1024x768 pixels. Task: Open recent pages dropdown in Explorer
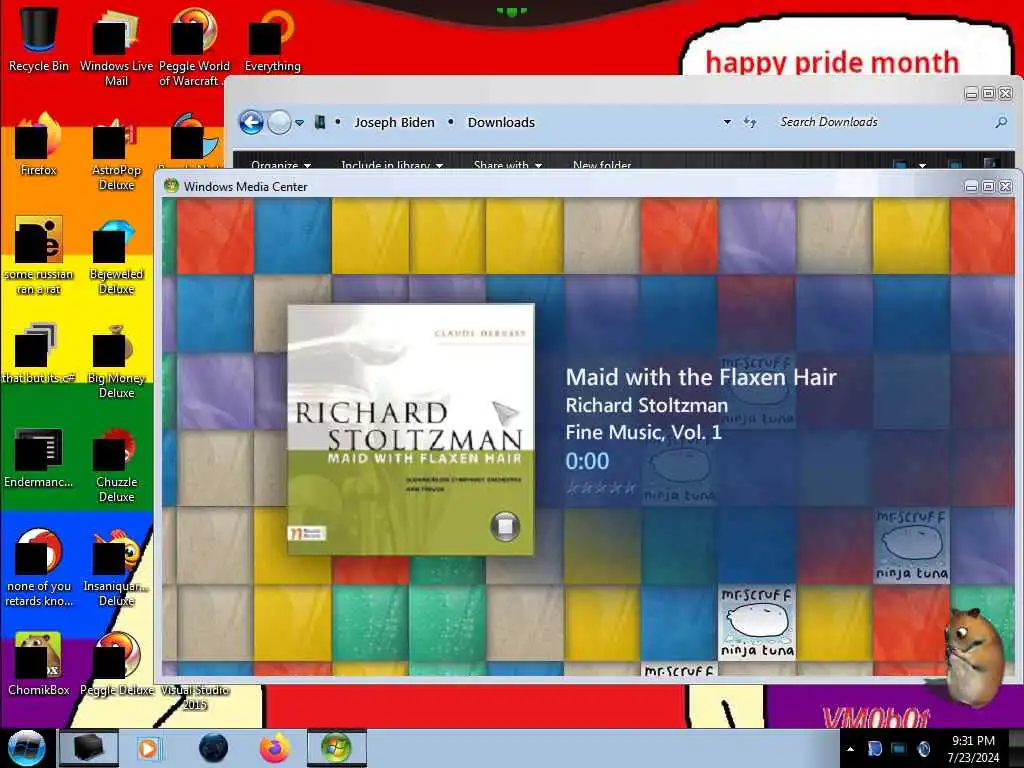coord(299,122)
